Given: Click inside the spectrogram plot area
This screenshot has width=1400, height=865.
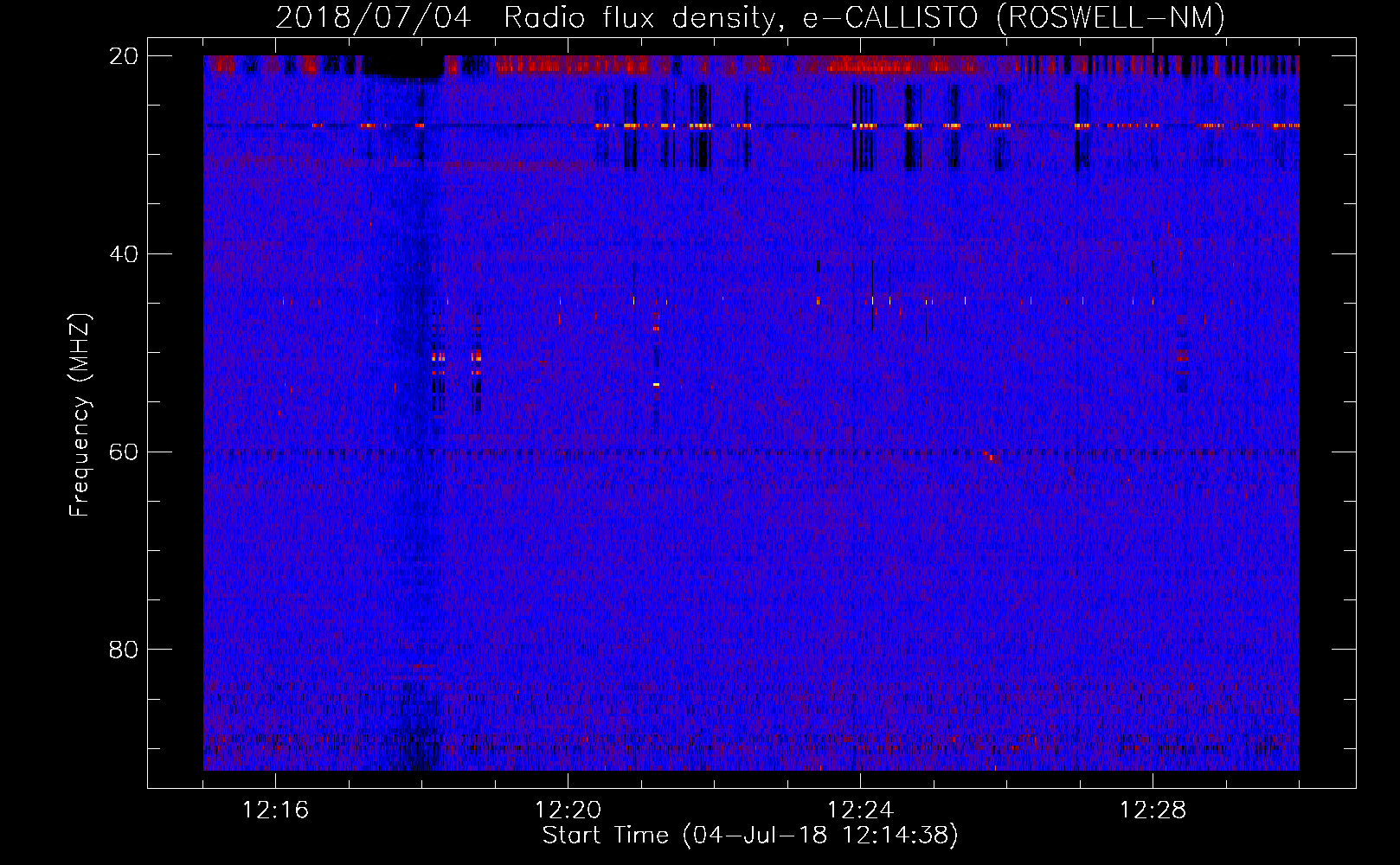Looking at the screenshot, I should tap(751, 413).
